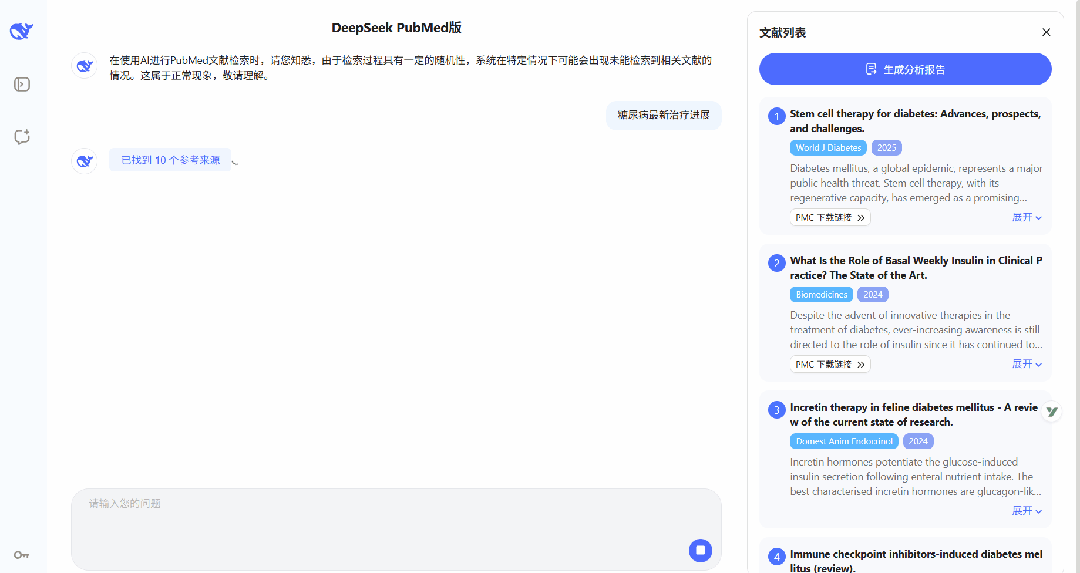Click the number 4 reference badge

pos(776,556)
